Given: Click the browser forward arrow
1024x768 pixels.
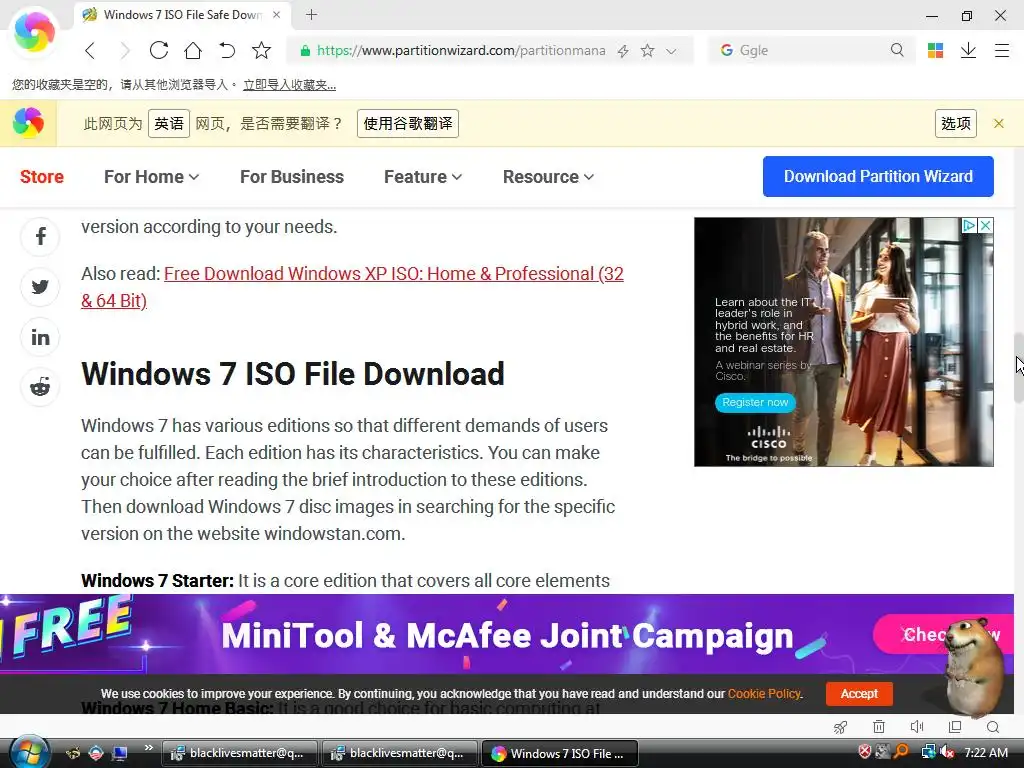Looking at the screenshot, I should point(125,50).
